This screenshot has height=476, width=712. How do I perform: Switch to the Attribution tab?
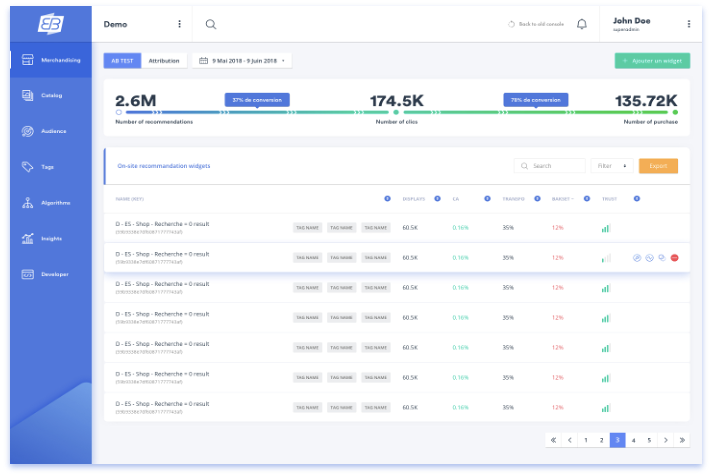pos(164,61)
